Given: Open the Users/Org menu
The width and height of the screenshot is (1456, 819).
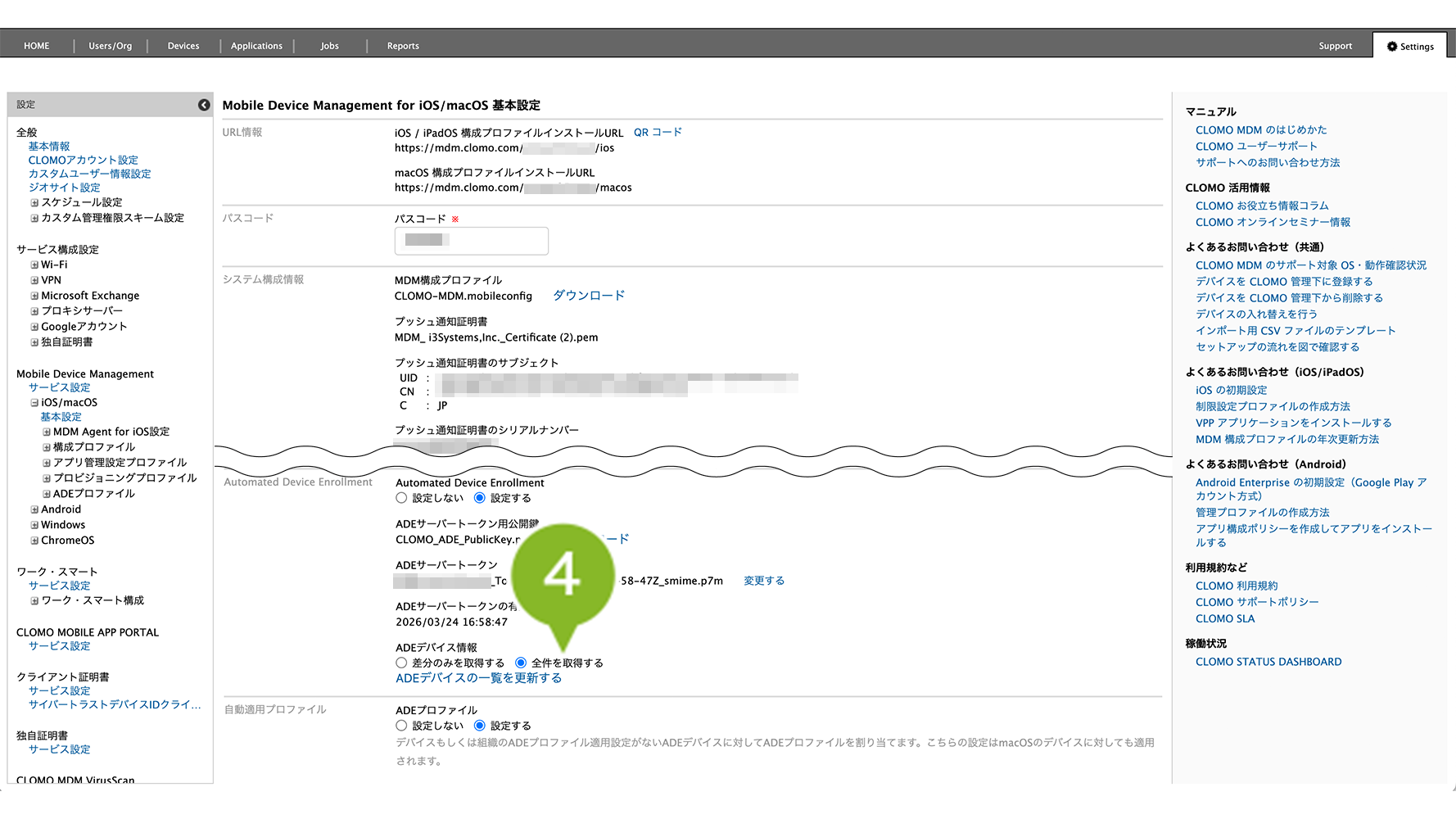Looking at the screenshot, I should coord(111,46).
